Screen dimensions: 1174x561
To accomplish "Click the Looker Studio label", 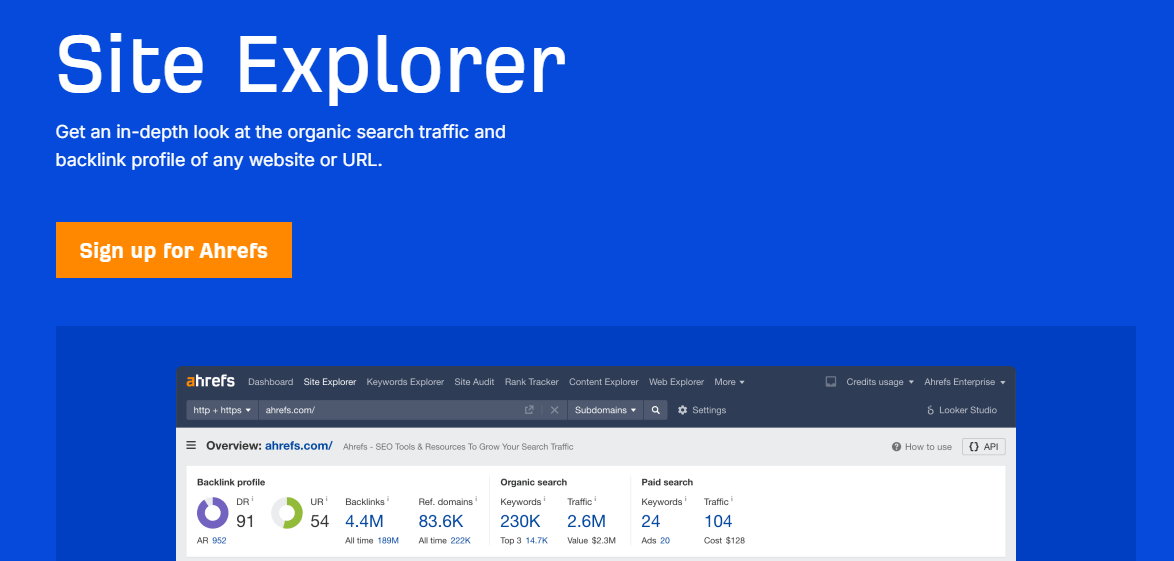I will [x=968, y=410].
